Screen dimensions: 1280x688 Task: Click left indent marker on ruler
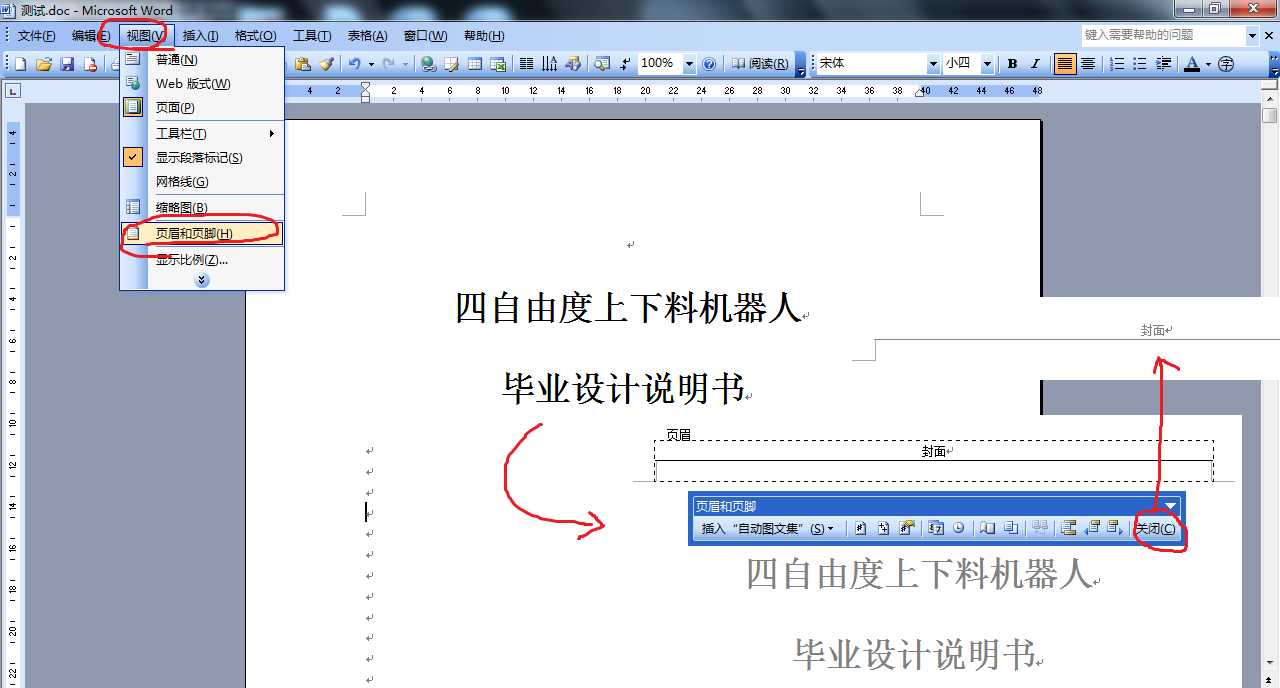coord(365,100)
